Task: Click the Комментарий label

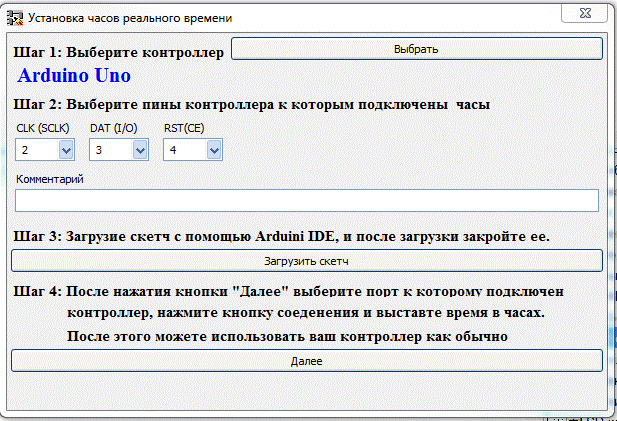Action: tap(50, 179)
